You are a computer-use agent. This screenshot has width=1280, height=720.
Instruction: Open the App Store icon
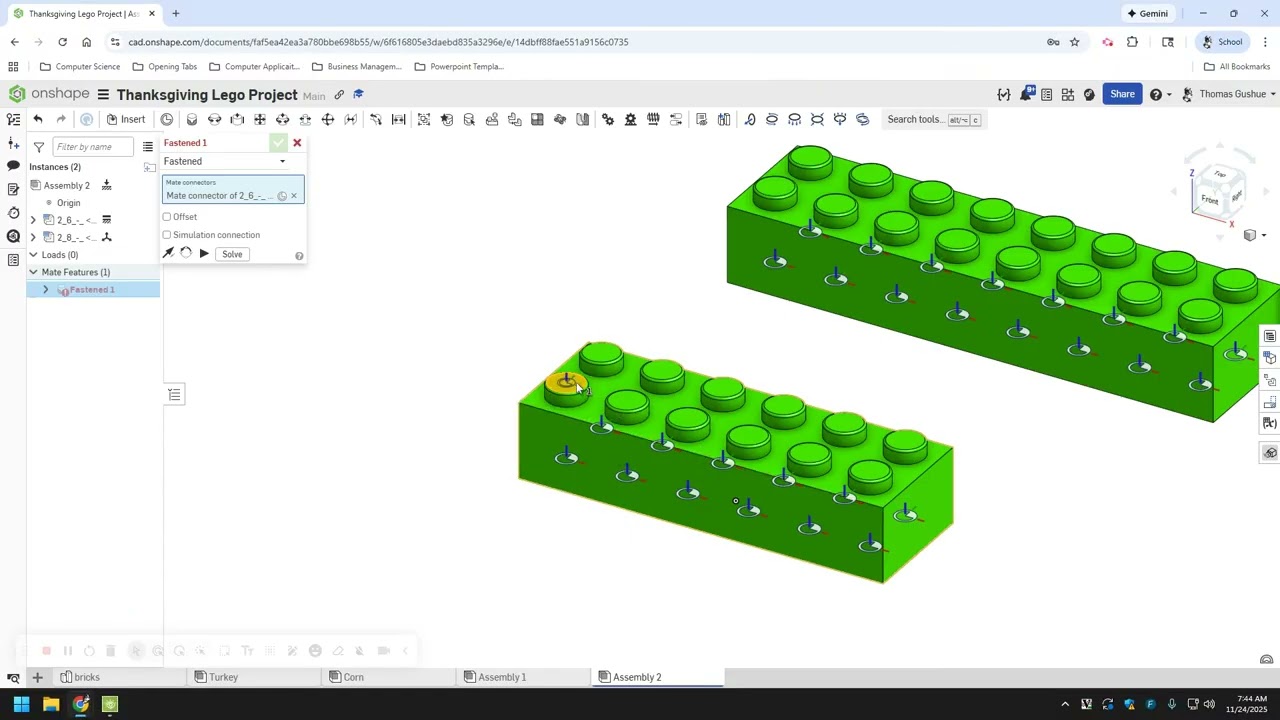pos(1068,94)
